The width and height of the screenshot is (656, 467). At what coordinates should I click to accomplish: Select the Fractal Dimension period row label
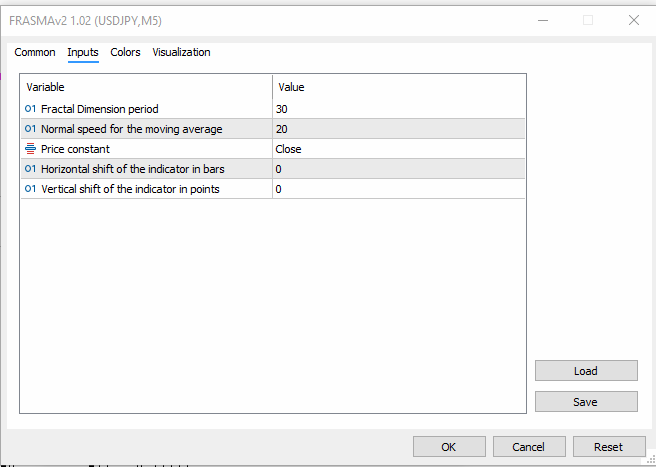100,109
